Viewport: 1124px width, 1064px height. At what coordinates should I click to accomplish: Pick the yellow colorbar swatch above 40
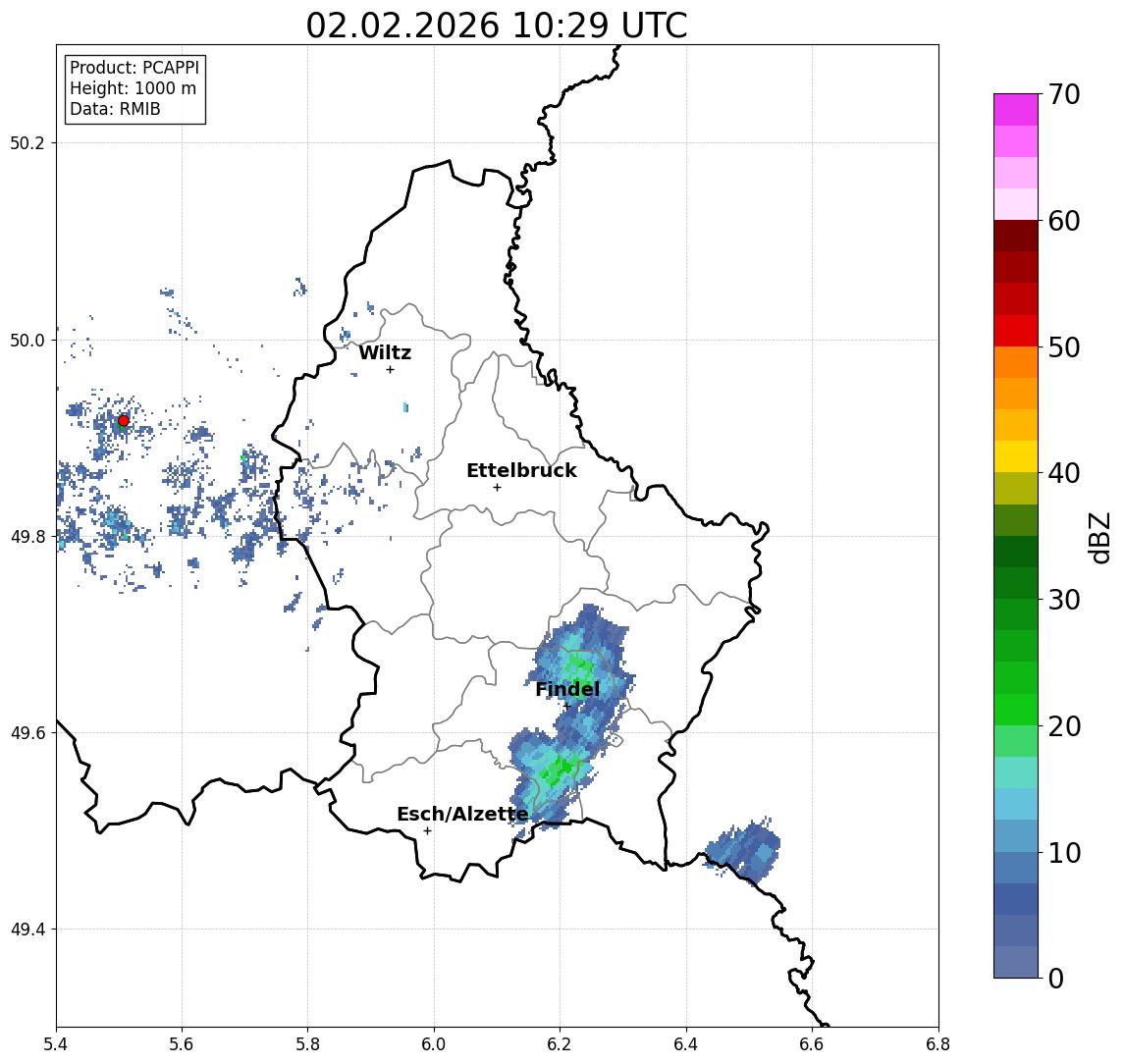tap(1016, 456)
